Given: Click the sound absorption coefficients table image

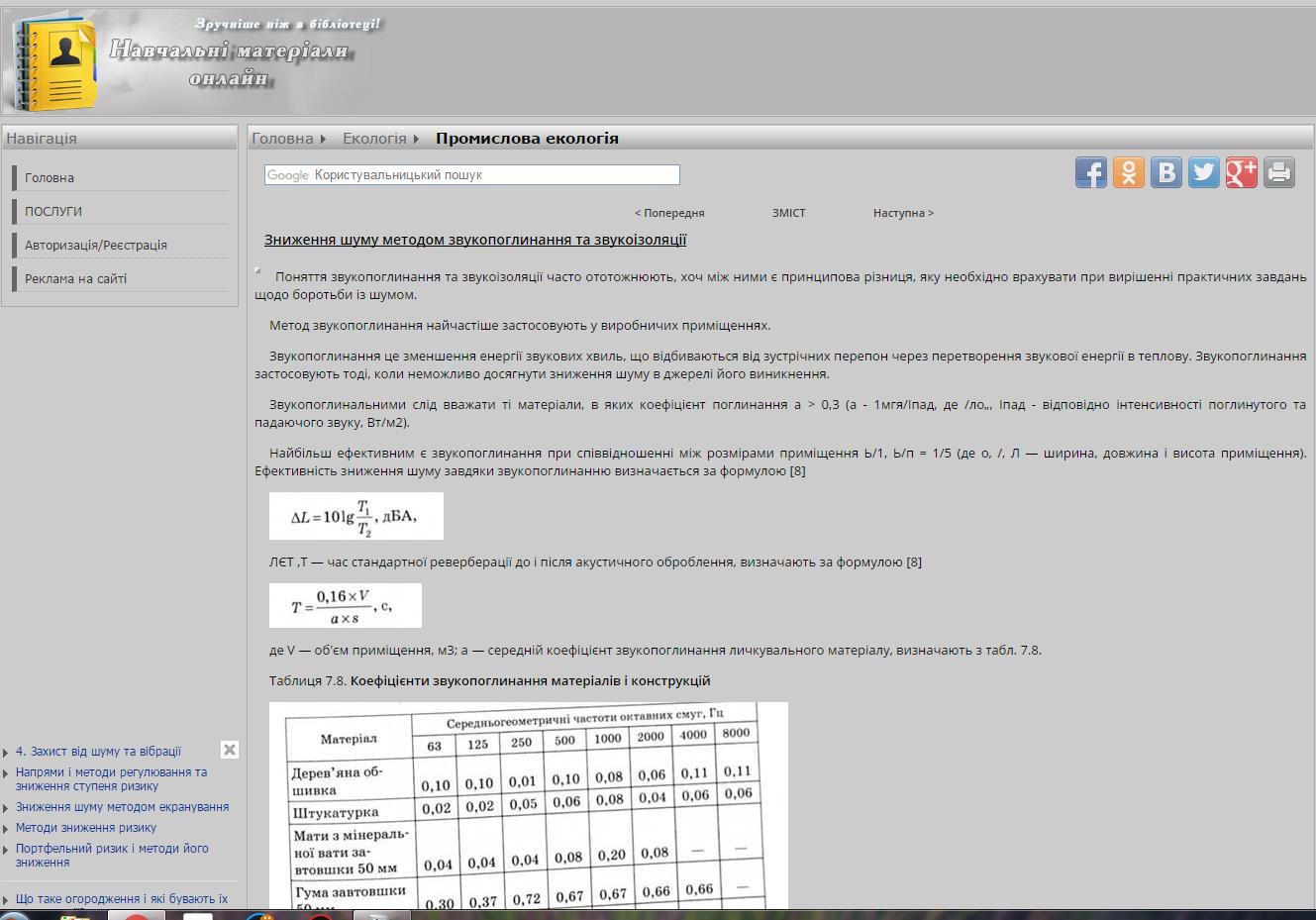Looking at the screenshot, I should (529, 805).
